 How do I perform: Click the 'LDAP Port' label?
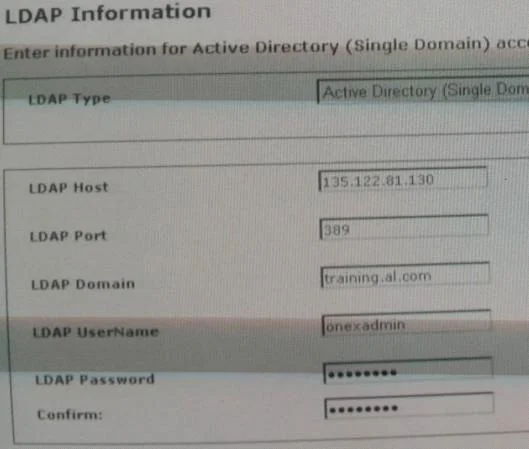click(x=68, y=236)
